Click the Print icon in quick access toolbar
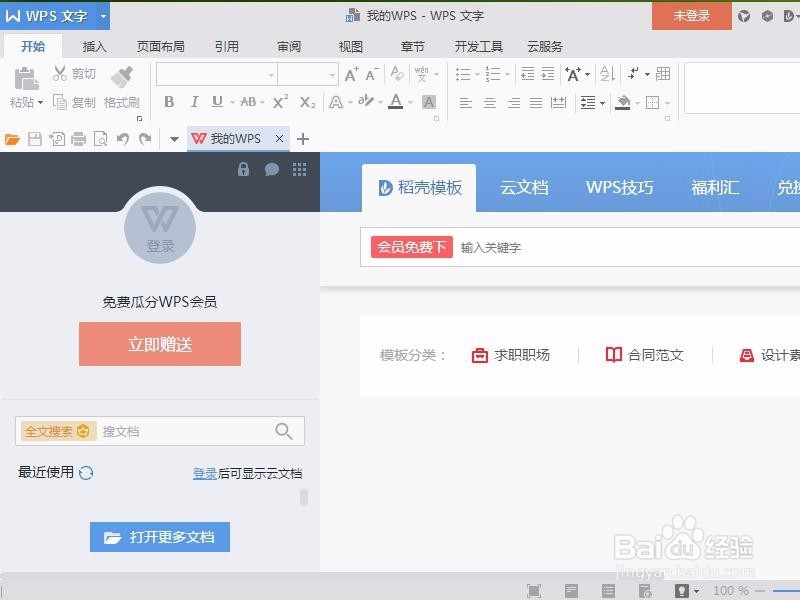Screen dimensions: 800x600 [x=76, y=139]
